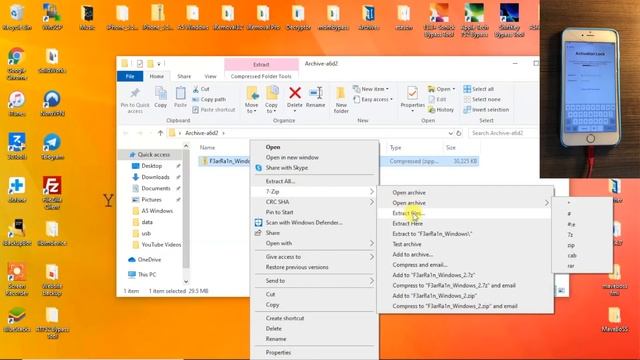Open the Quick Access Toolbar customize arrow
640x360 pixels.
[159, 64]
